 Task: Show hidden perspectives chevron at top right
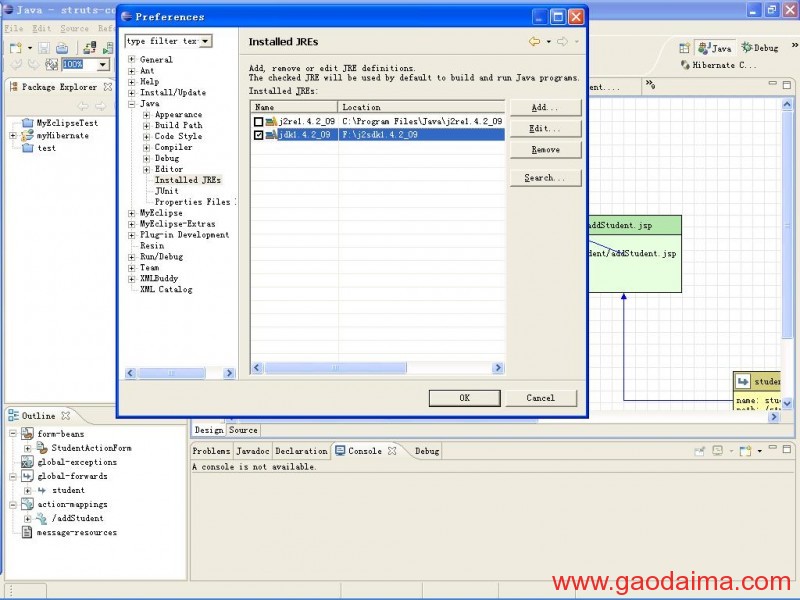[x=794, y=45]
